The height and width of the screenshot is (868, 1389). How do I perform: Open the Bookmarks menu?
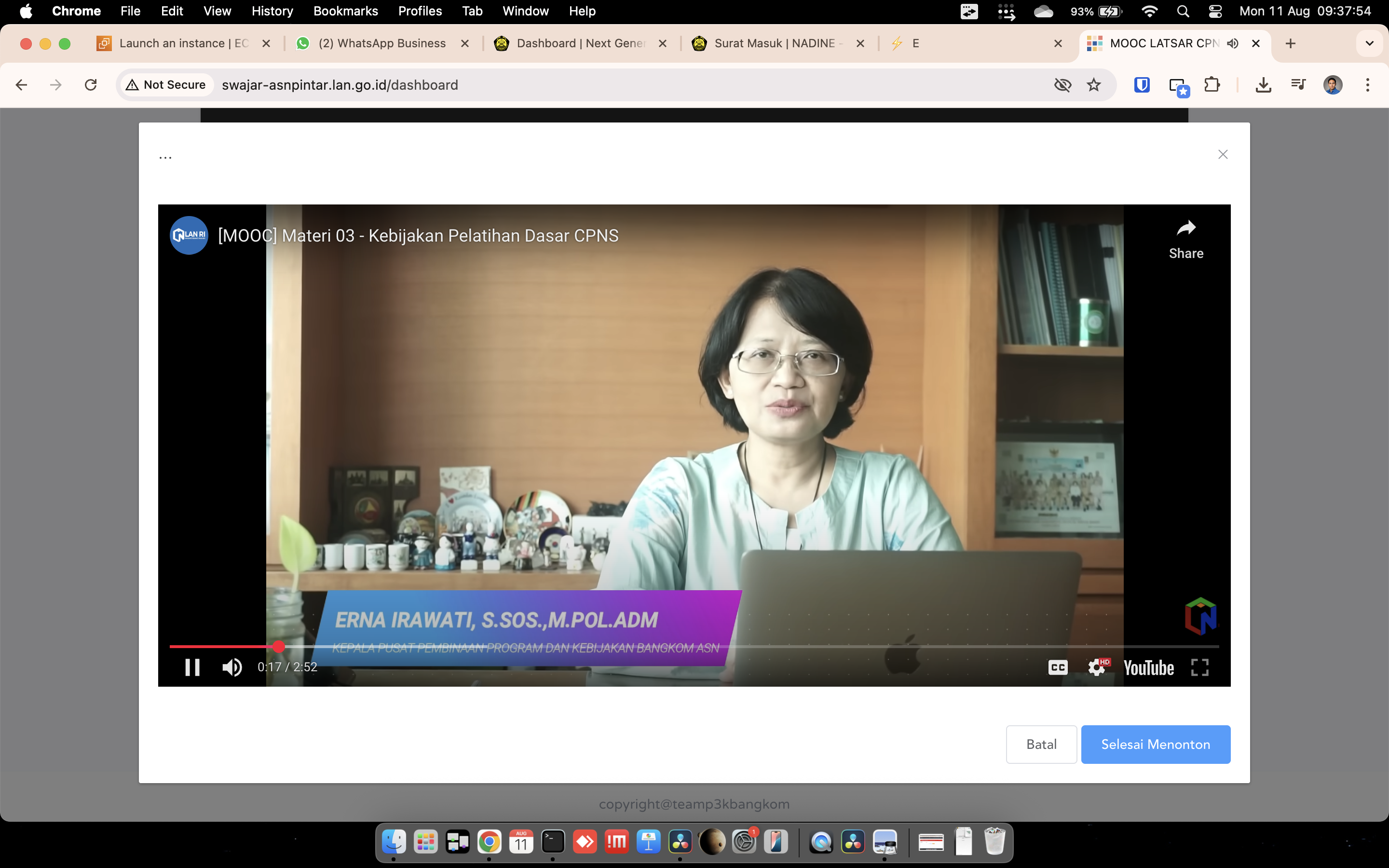pos(345,11)
